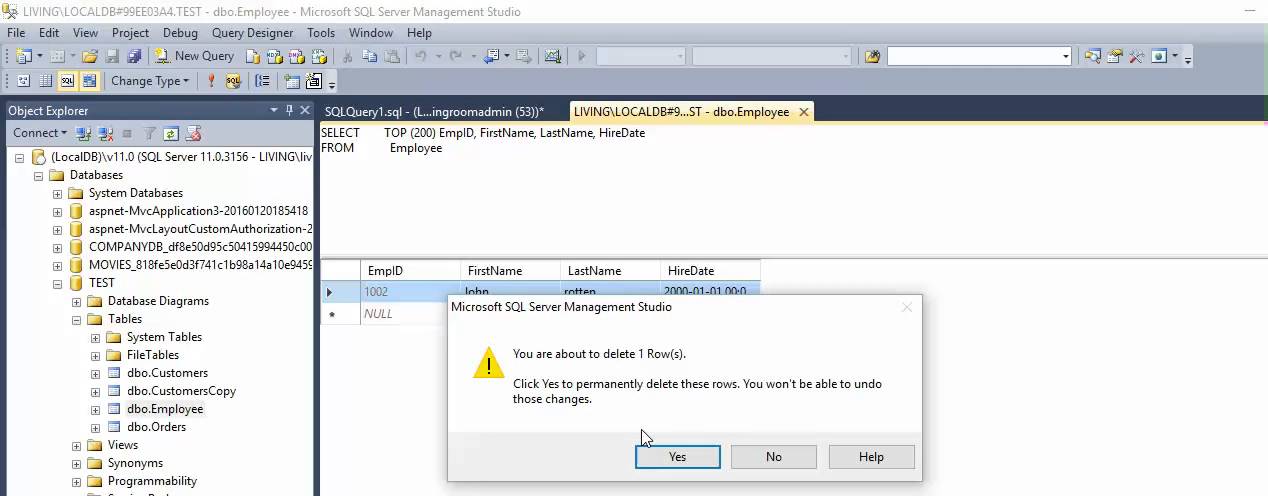Open the Change Type dropdown
This screenshot has height=496, width=1268.
pyautogui.click(x=150, y=81)
